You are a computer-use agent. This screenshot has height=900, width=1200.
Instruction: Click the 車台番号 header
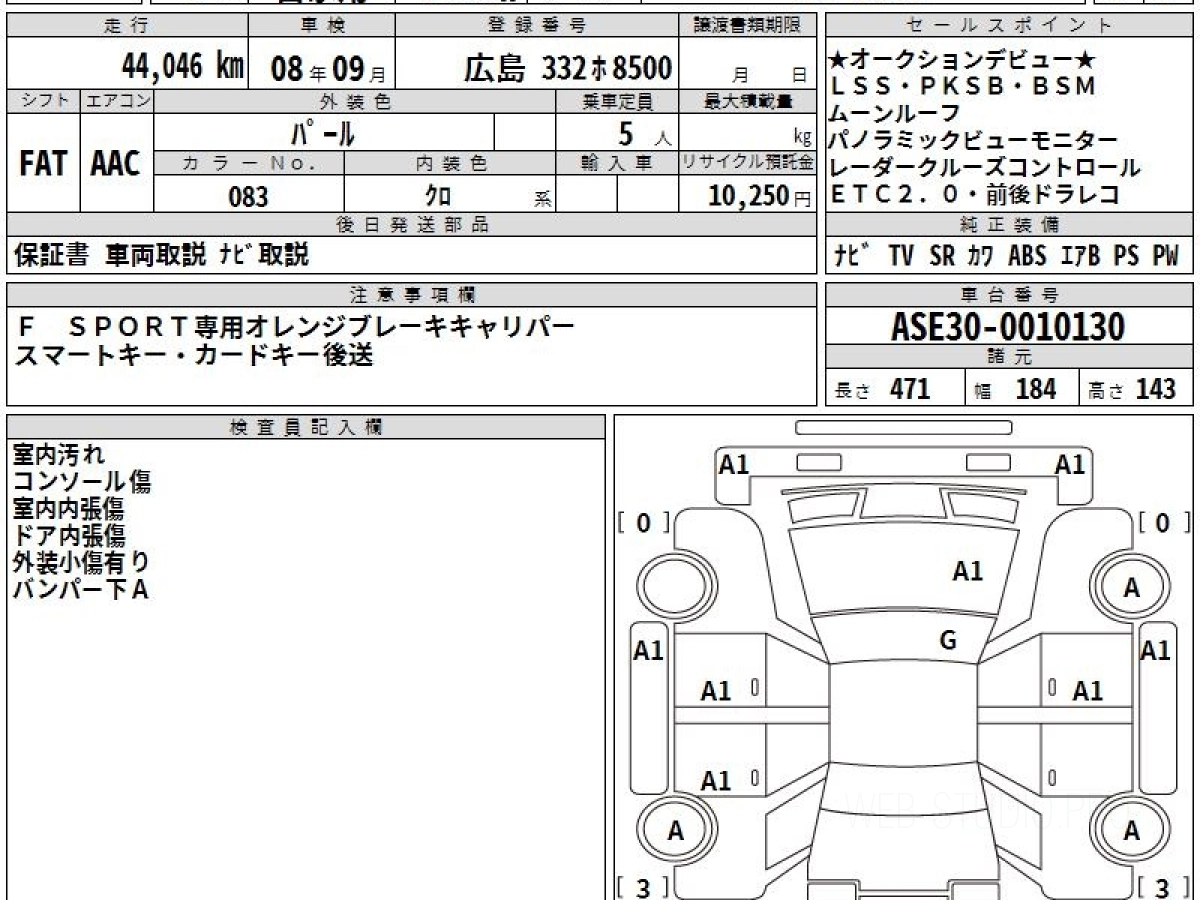pos(1010,295)
